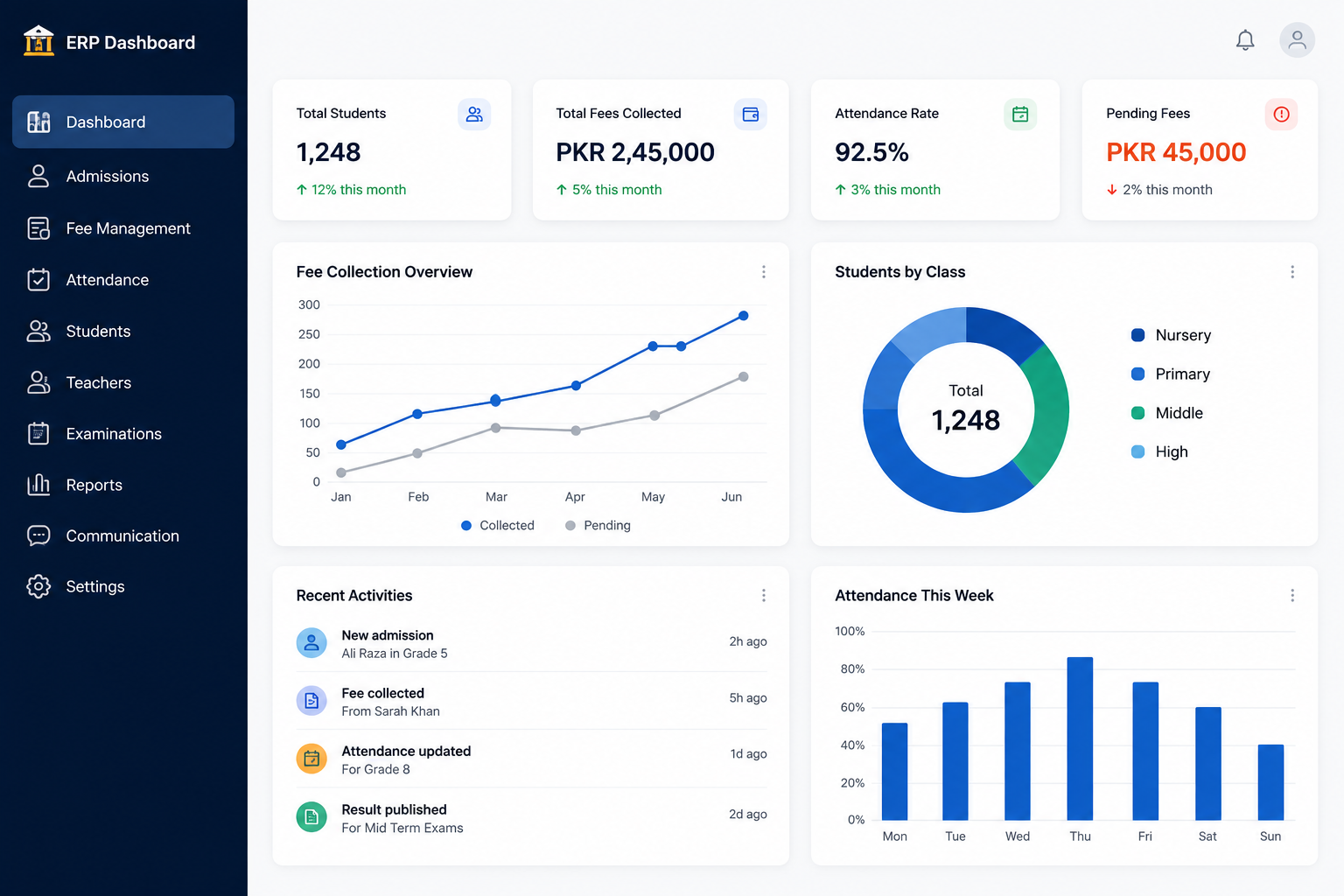
Task: Toggle Middle in donut chart legend
Action: tap(1166, 413)
